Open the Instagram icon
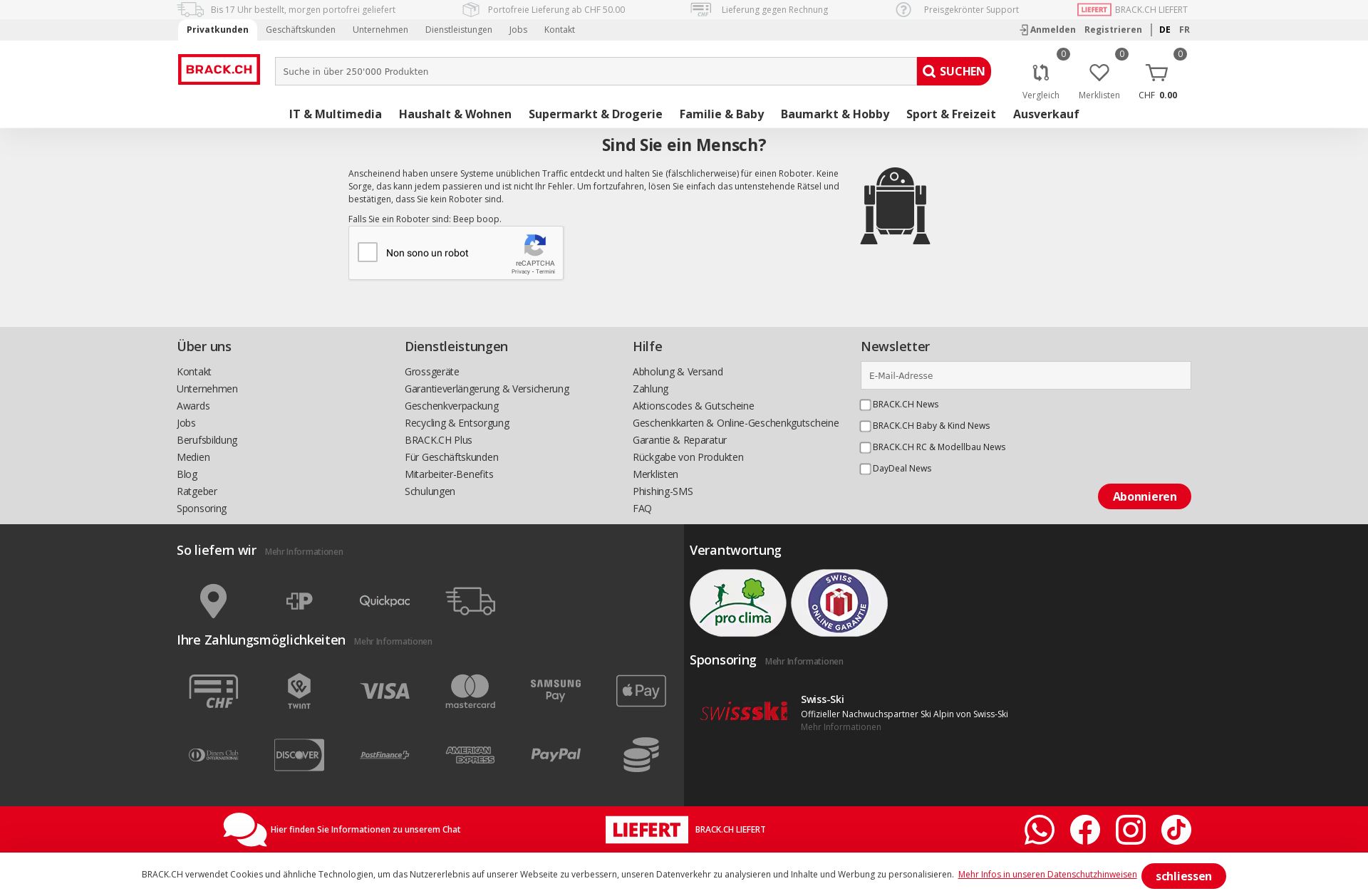Image resolution: width=1368 pixels, height=896 pixels. coord(1131,830)
